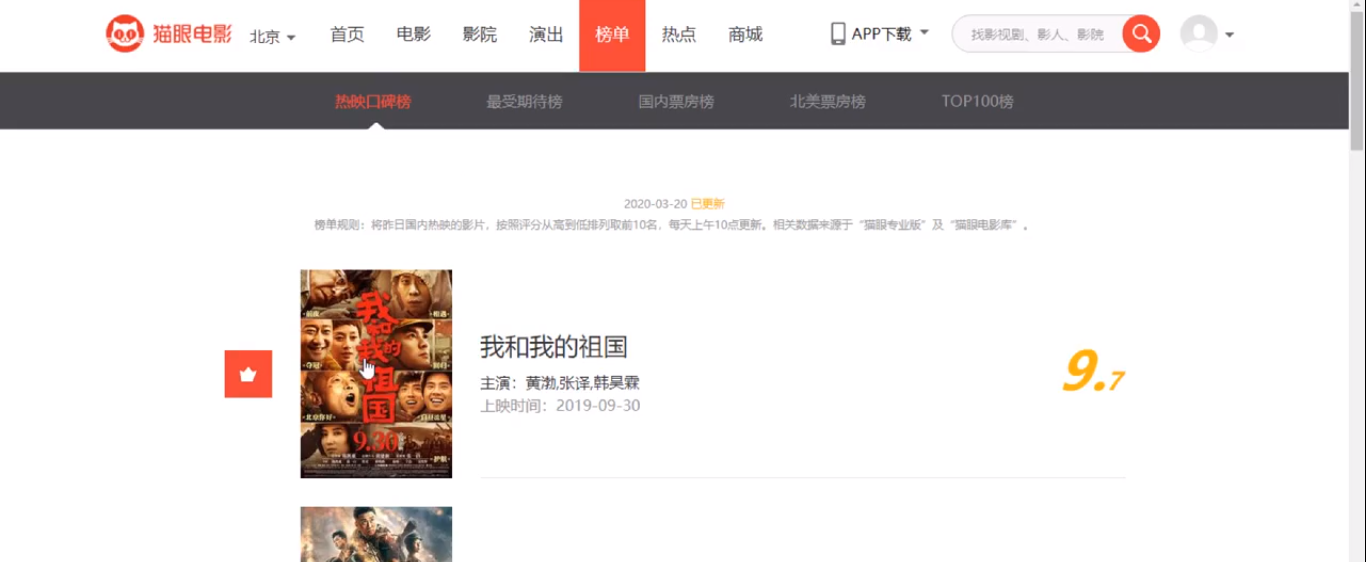Open the 电影 navigation item
The height and width of the screenshot is (562, 1366).
pos(413,35)
